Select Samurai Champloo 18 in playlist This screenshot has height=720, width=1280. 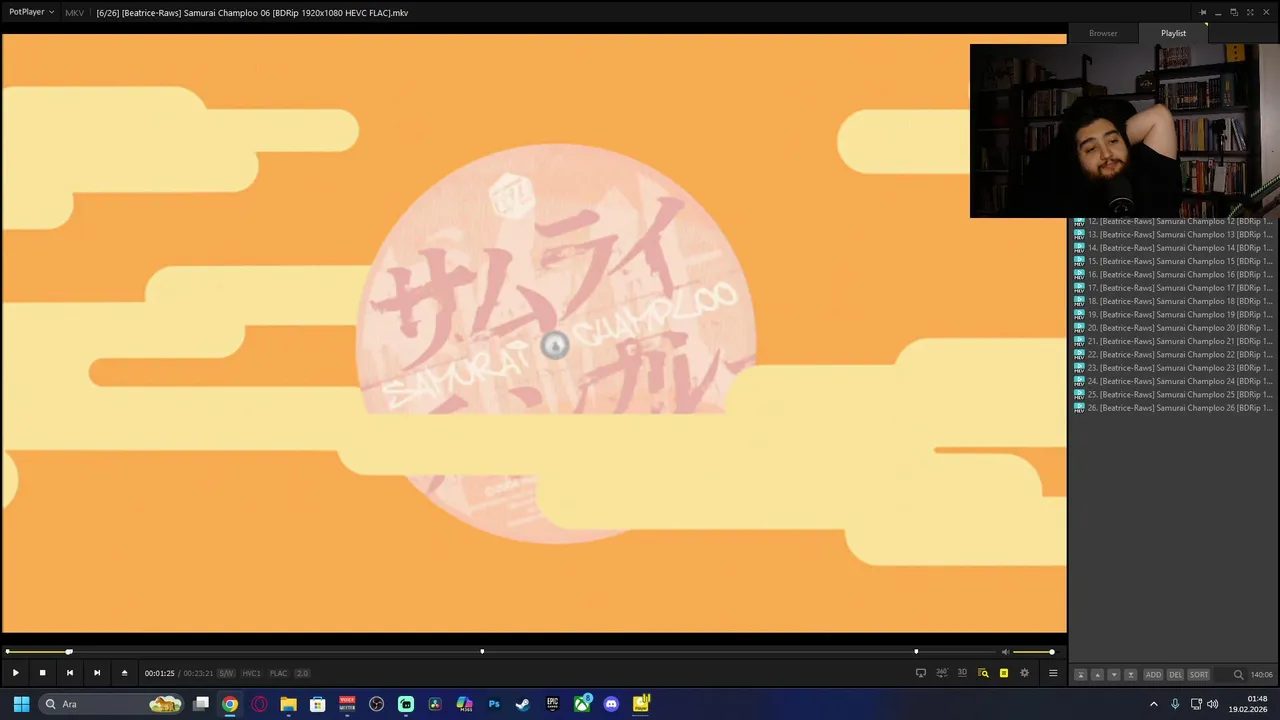point(1172,301)
